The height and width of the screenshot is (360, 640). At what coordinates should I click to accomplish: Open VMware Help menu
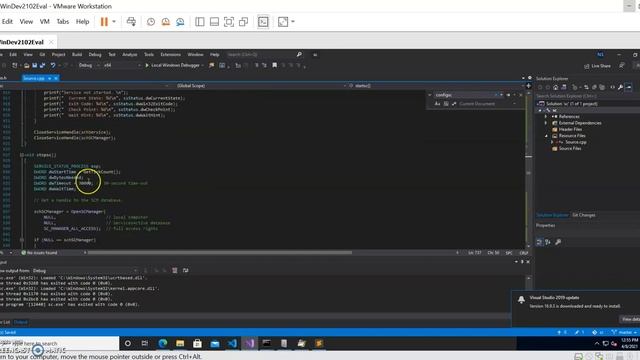tap(82, 22)
